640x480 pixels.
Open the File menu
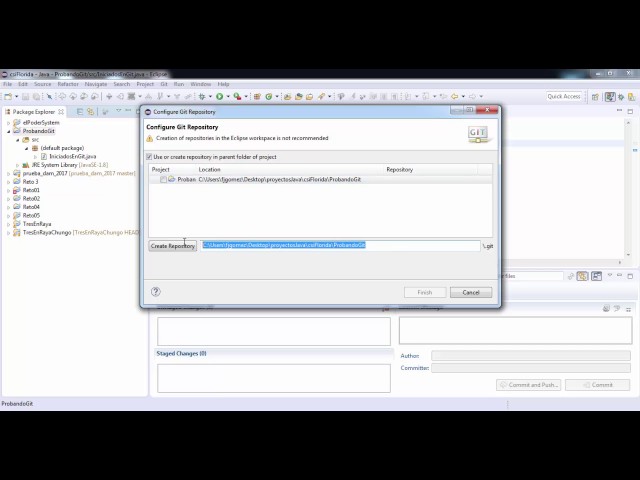coord(7,84)
